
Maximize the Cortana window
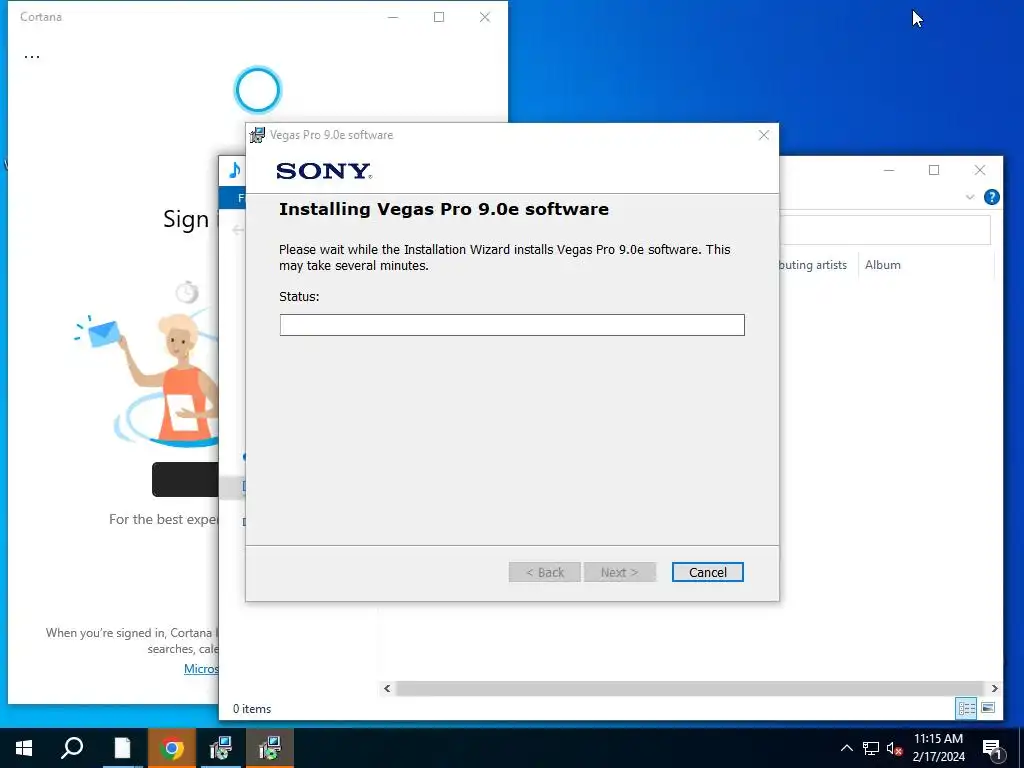tap(439, 17)
